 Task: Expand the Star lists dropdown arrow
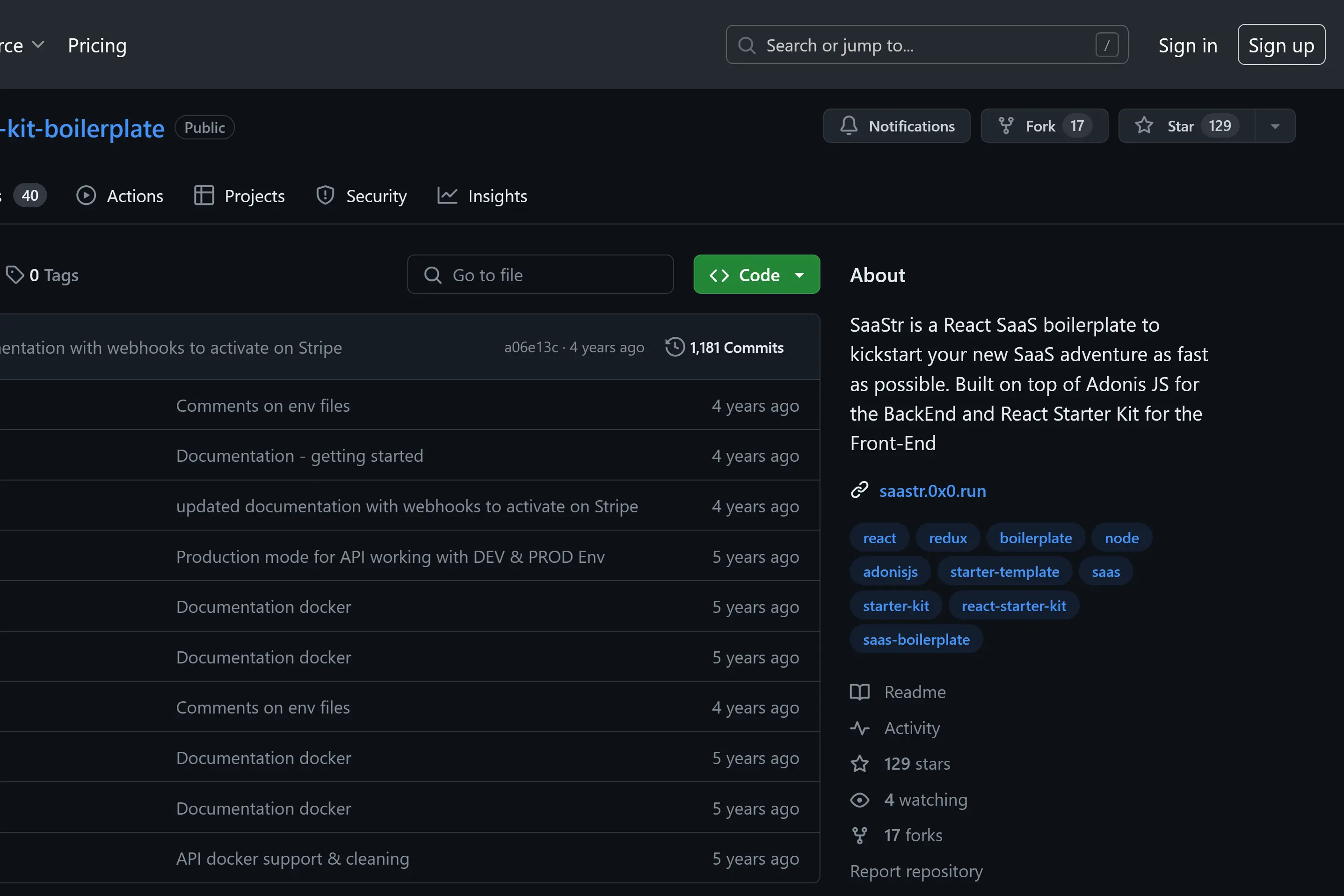click(x=1275, y=126)
